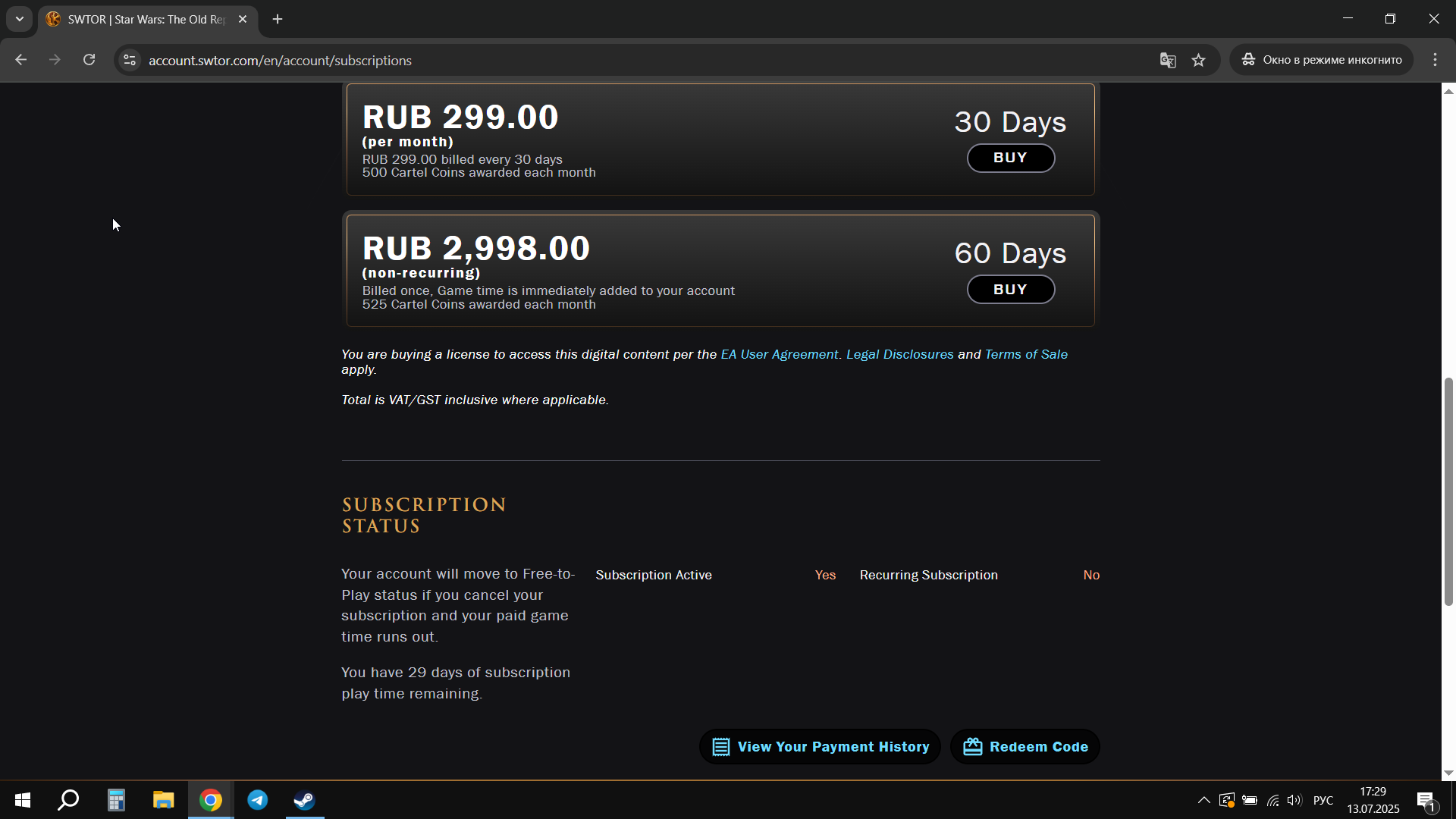
Task: Expand the tab search dropdown arrow
Action: tap(20, 20)
